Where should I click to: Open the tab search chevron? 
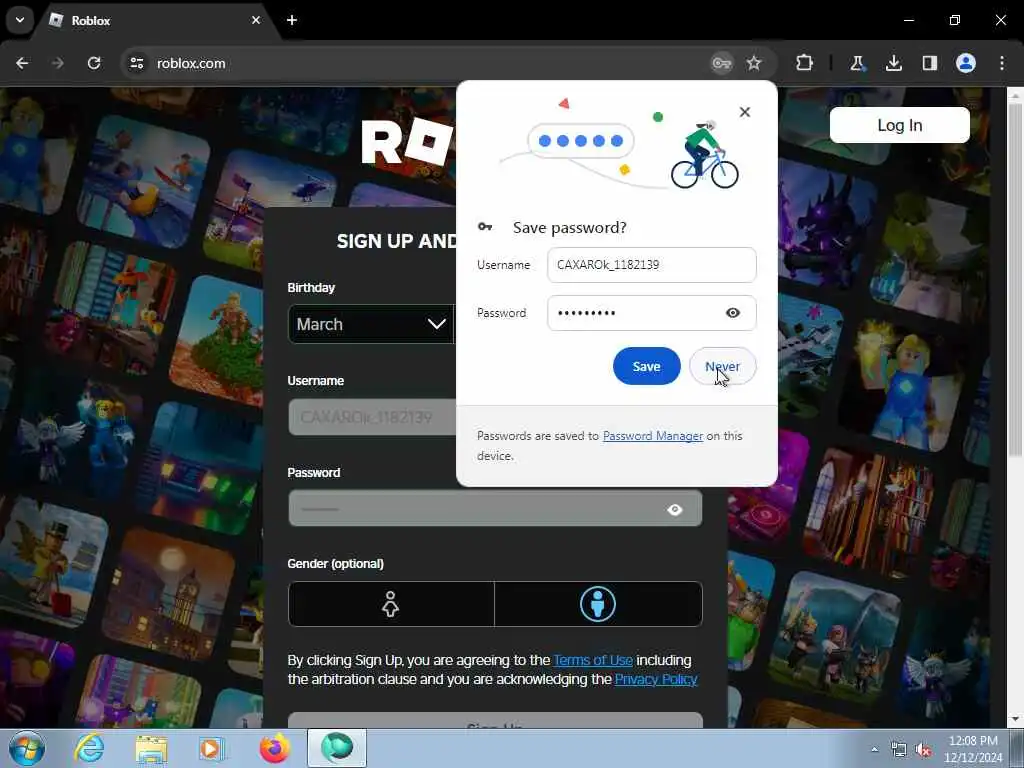pos(20,20)
